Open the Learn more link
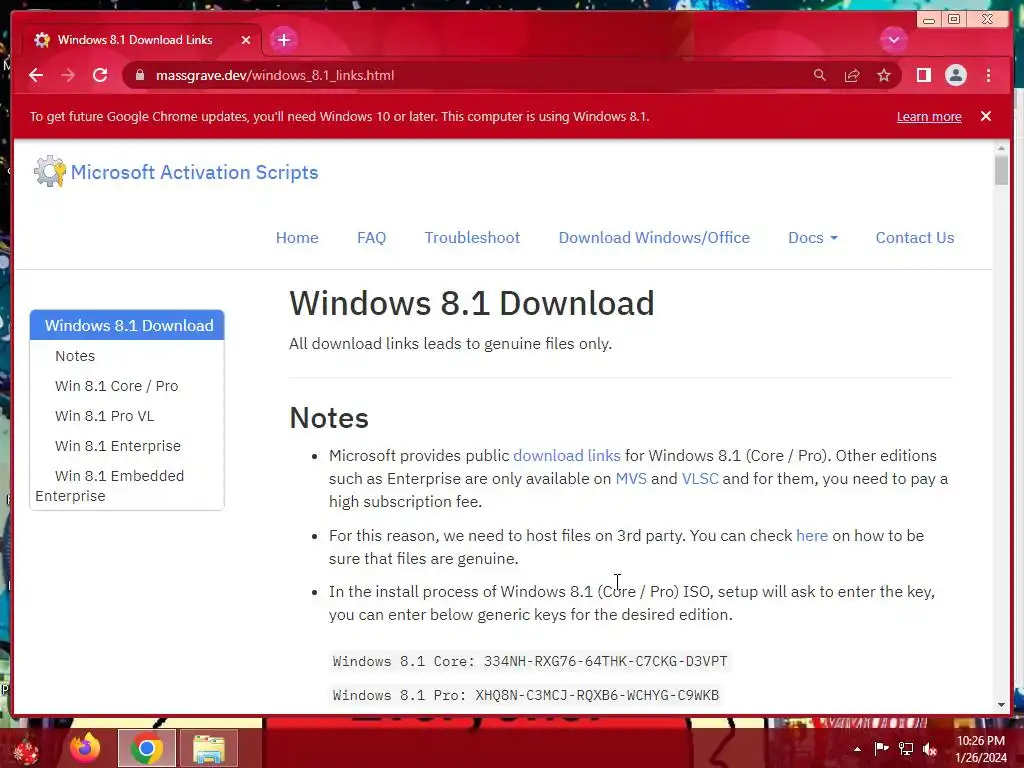Screen dimensions: 1024x768 [x=929, y=116]
